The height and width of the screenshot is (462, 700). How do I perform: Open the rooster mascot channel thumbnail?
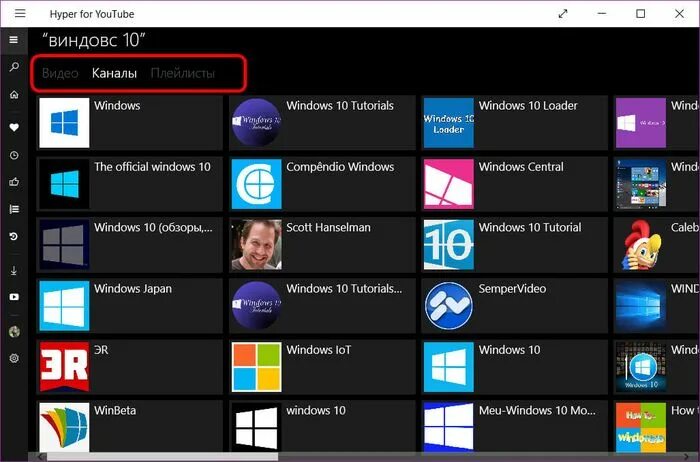coord(641,245)
